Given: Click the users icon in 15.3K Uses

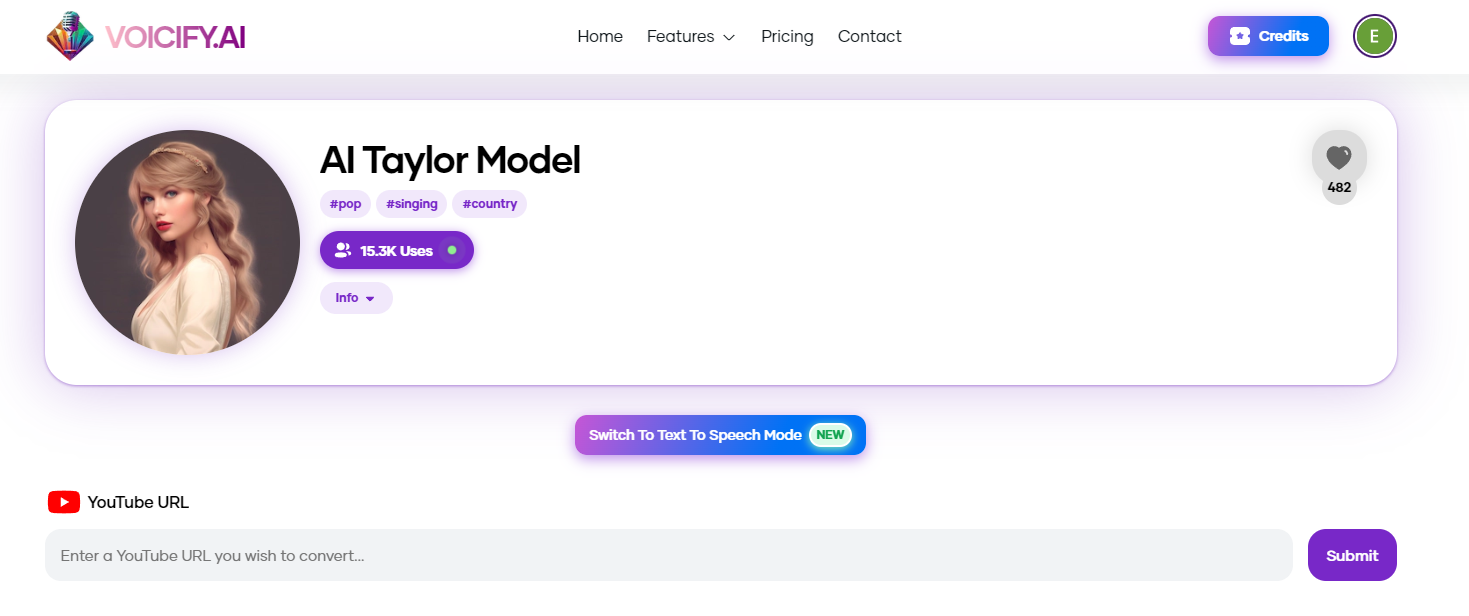Looking at the screenshot, I should 343,250.
